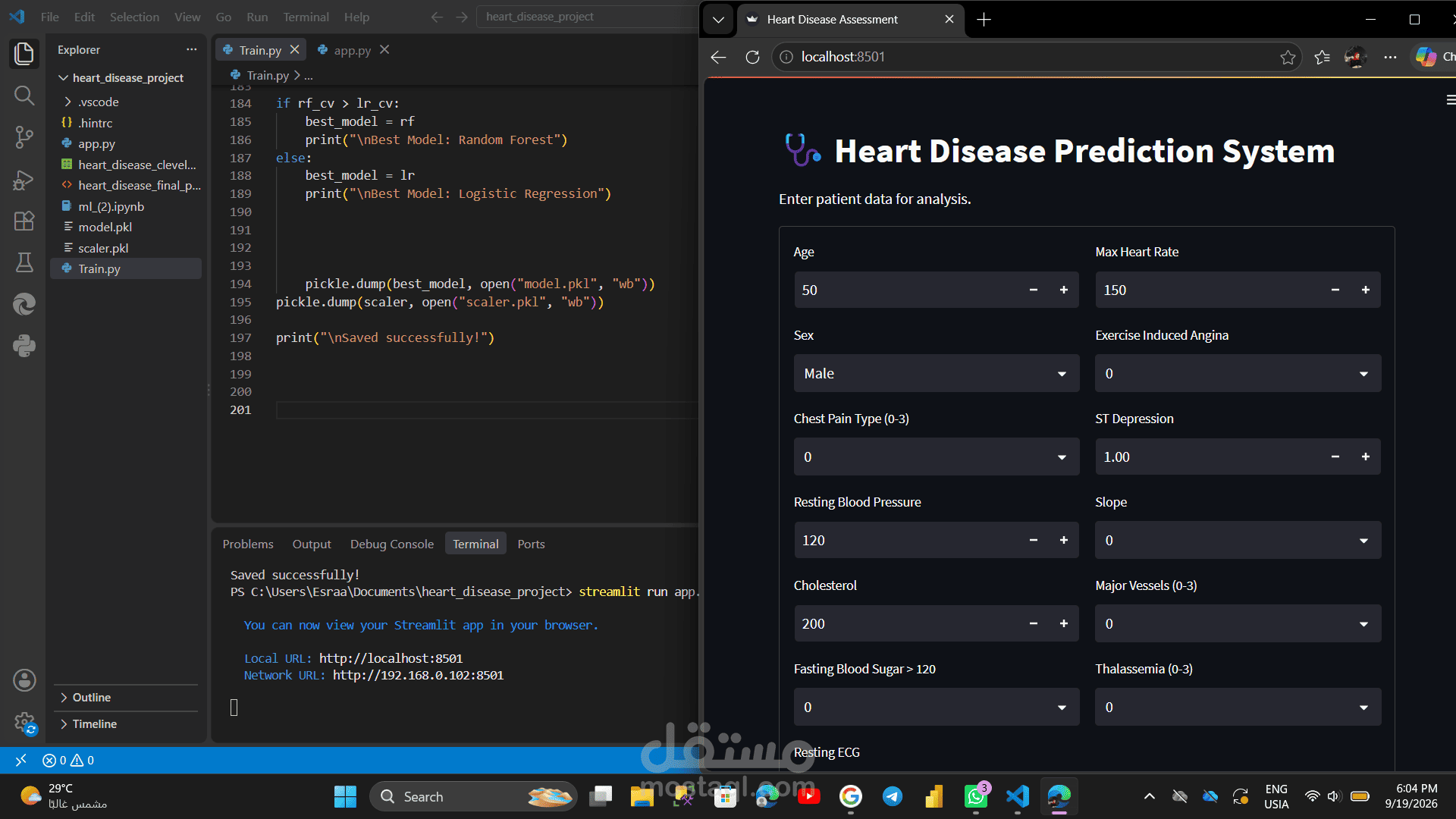Click the ST Depression input field
The height and width of the screenshot is (819, 1456).
[x=1207, y=457]
